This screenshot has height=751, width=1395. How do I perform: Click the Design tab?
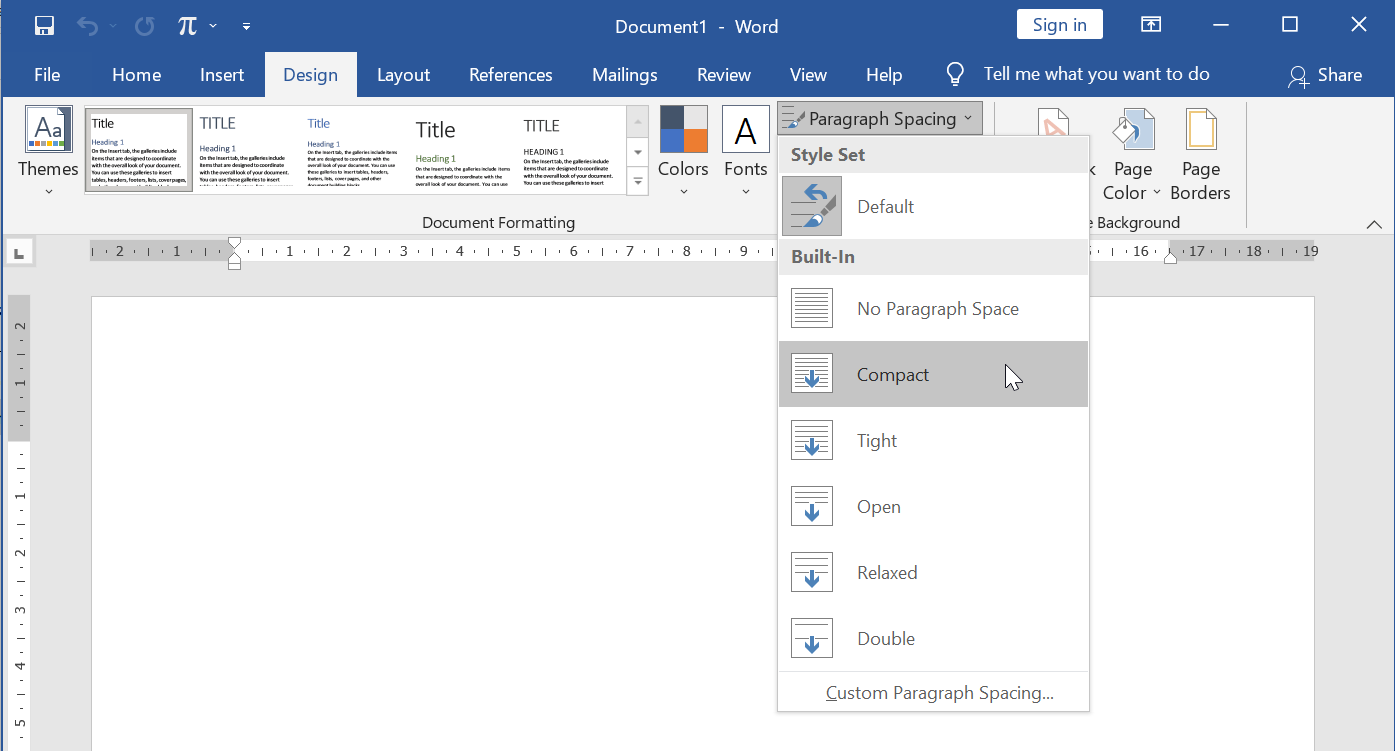click(x=310, y=75)
